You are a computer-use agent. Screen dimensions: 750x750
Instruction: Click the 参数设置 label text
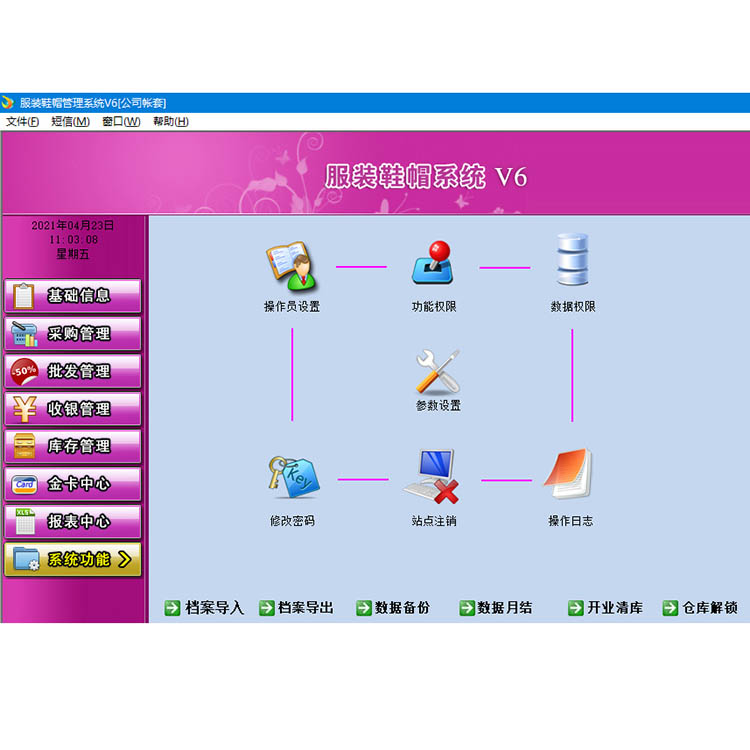tap(438, 406)
